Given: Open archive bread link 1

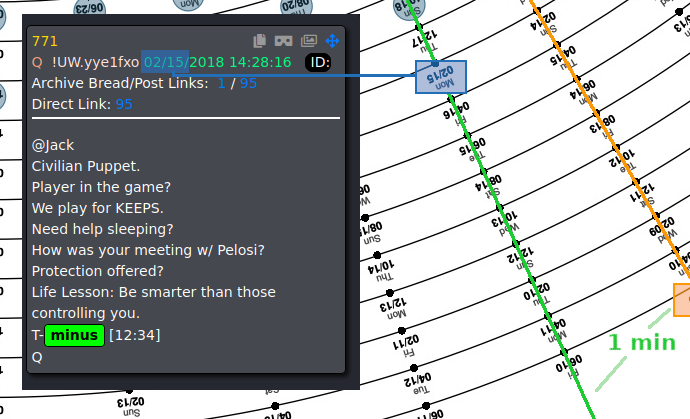Looking at the screenshot, I should tap(221, 83).
